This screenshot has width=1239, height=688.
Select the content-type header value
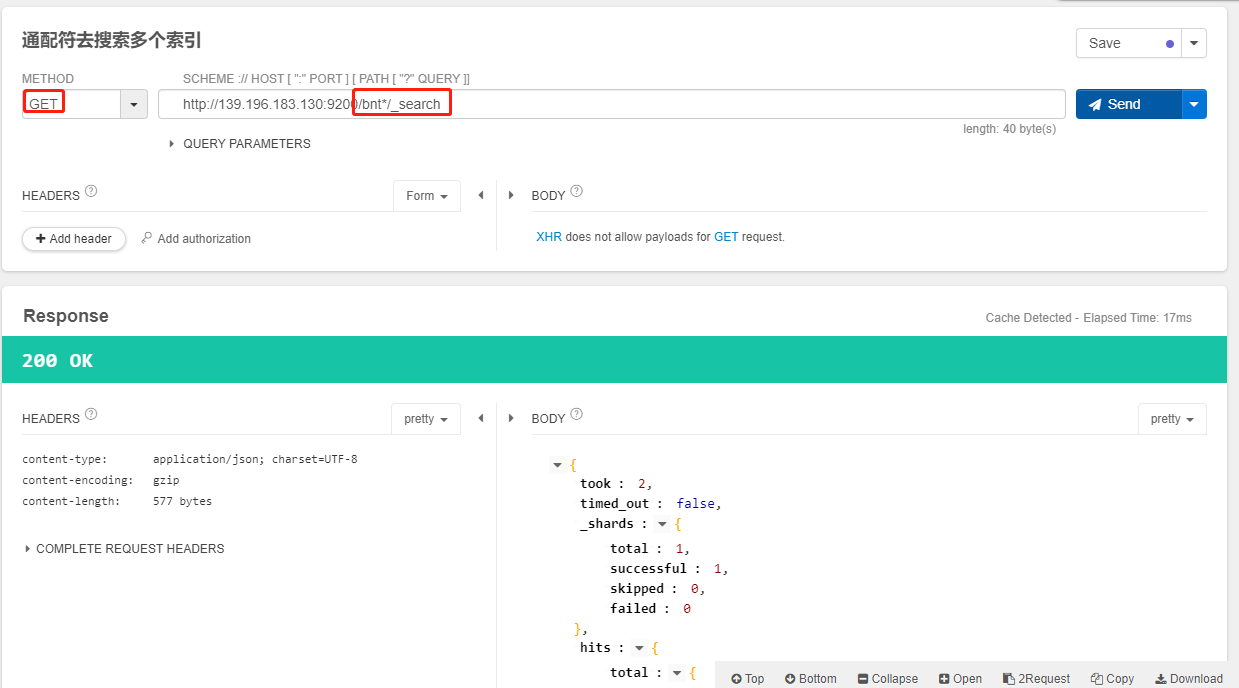coord(255,459)
